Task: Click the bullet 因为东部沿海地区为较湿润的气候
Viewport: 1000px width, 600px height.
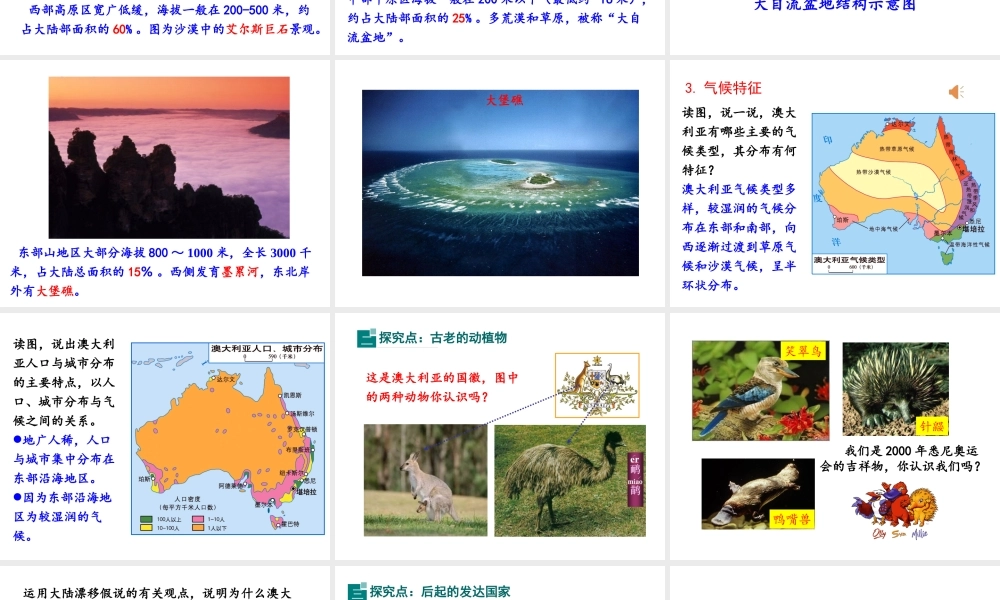Action: pyautogui.click(x=62, y=516)
